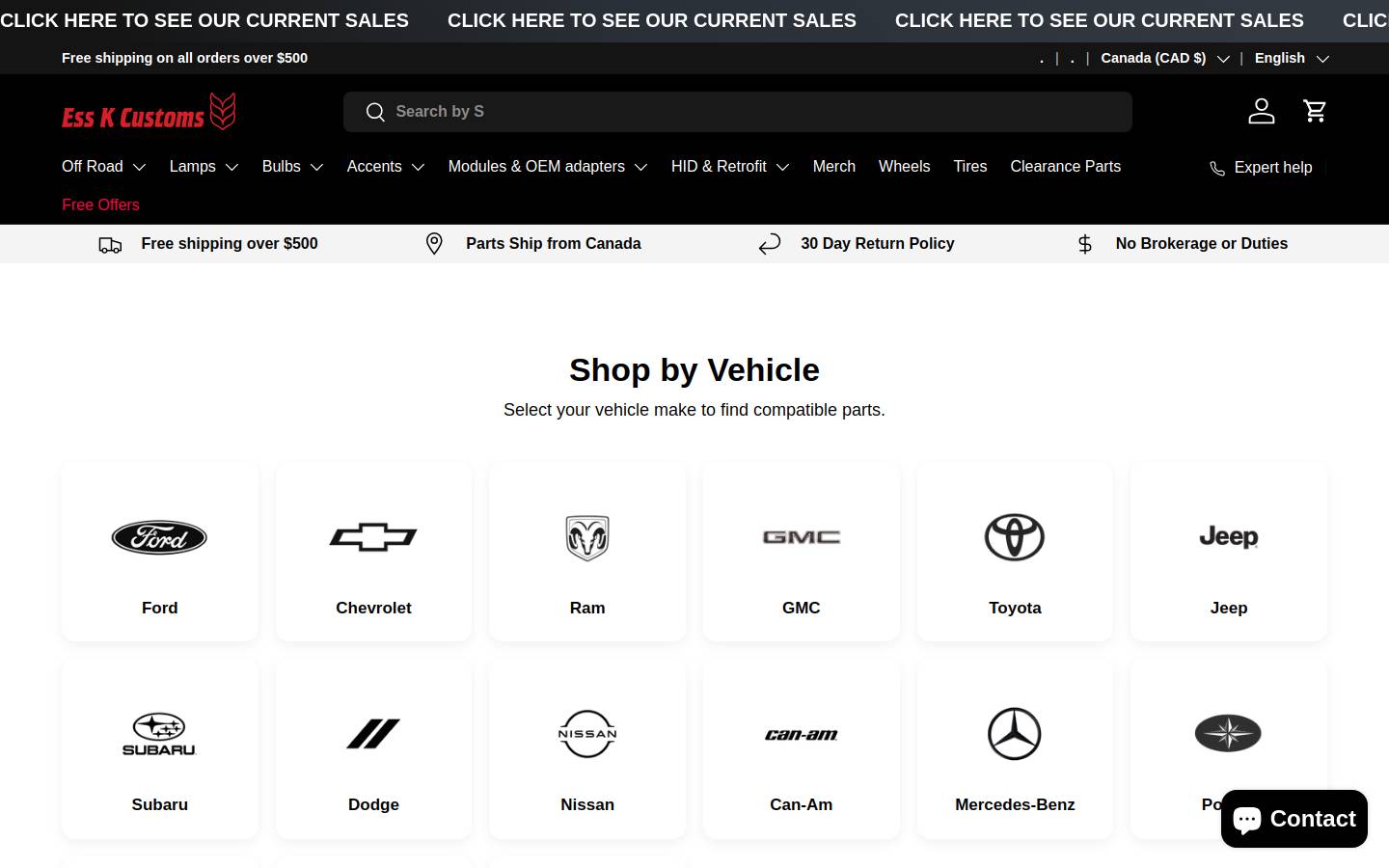Image resolution: width=1389 pixels, height=868 pixels.
Task: Select the Polaris star logo
Action: click(x=1228, y=733)
